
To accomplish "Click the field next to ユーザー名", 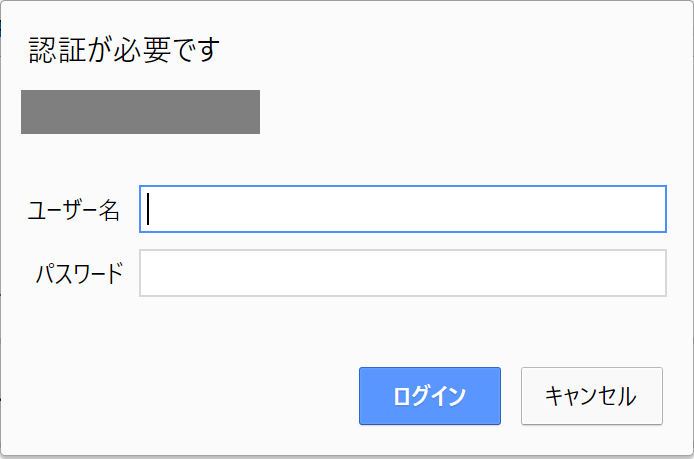I will point(402,209).
